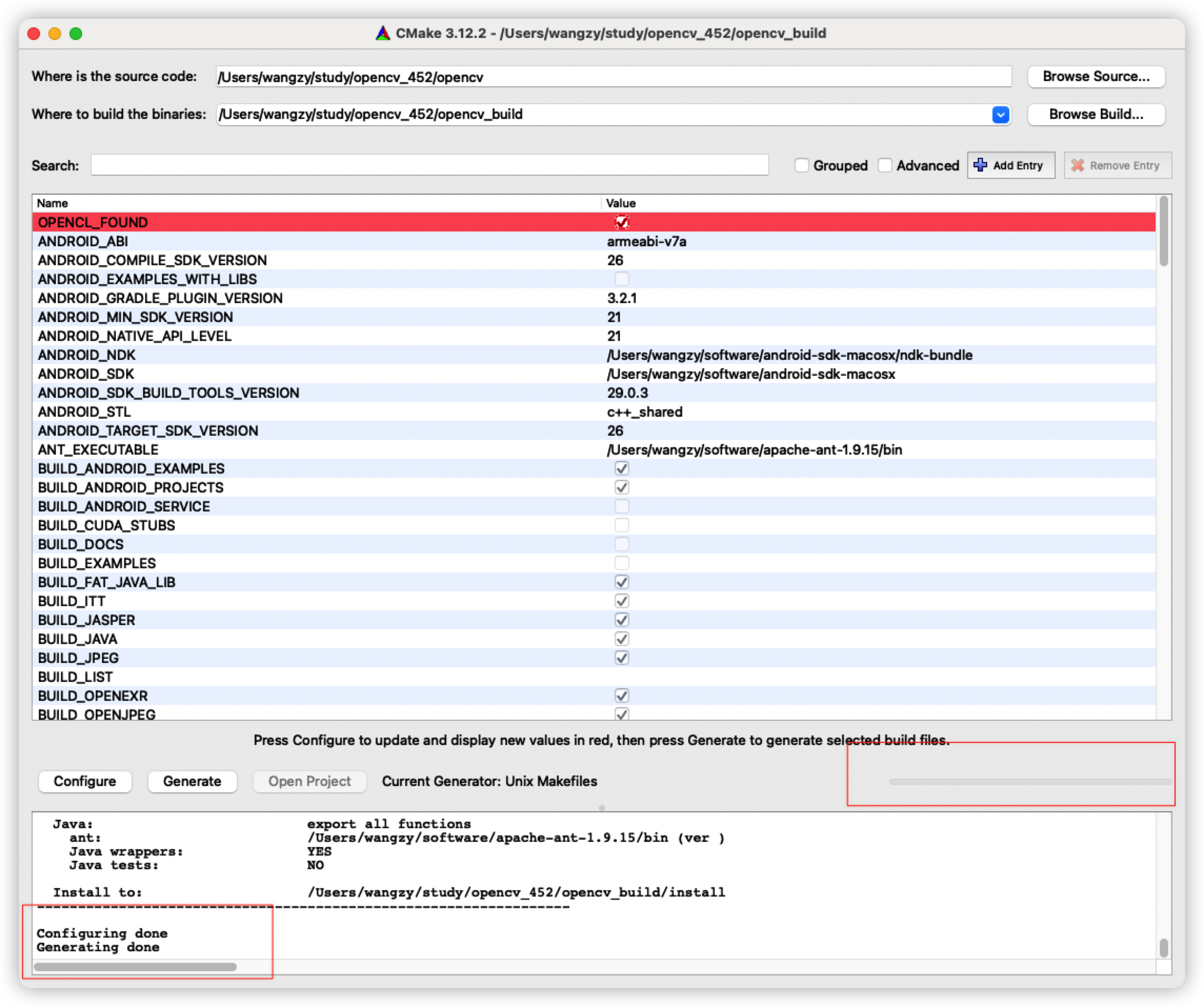Click the green zoom window button
This screenshot has height=1007, width=1204.
click(76, 34)
